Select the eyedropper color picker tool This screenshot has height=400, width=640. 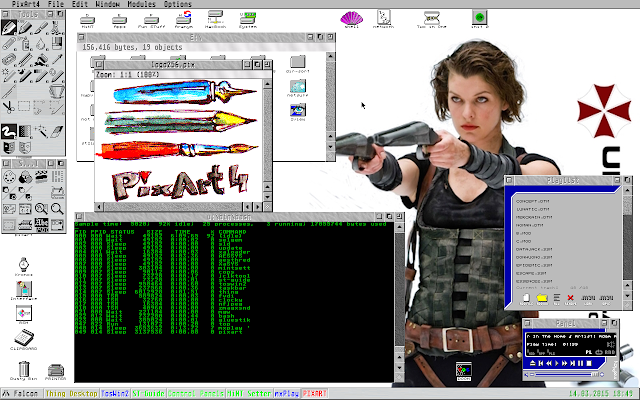(x=57, y=58)
